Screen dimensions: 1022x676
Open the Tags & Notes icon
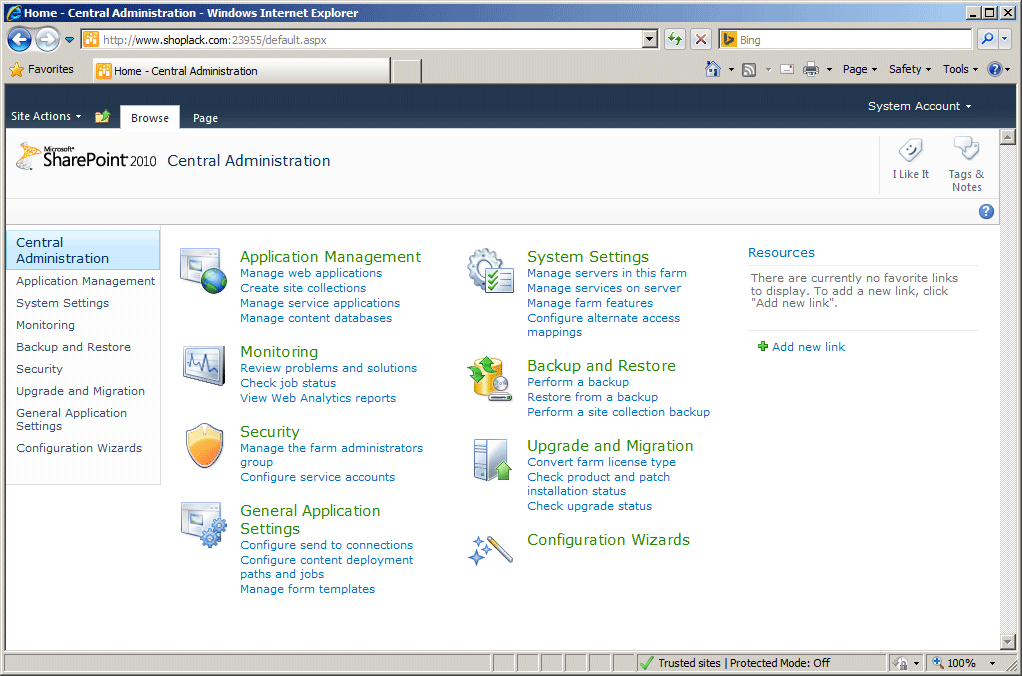coord(967,149)
